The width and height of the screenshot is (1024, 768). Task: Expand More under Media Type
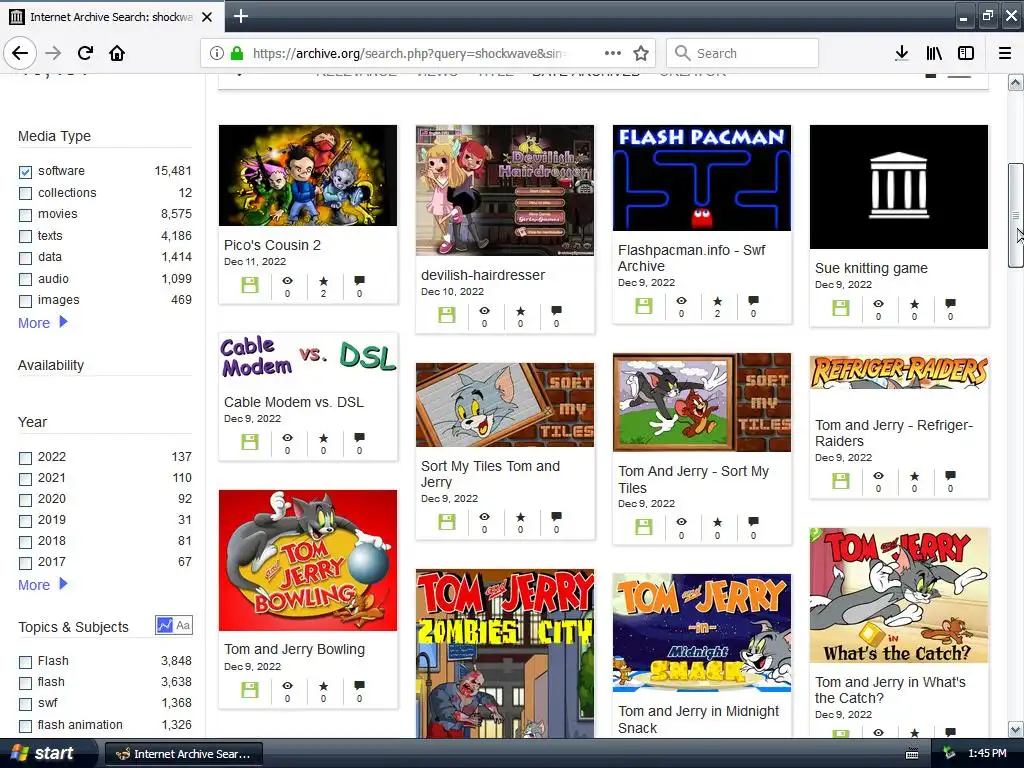click(x=42, y=323)
